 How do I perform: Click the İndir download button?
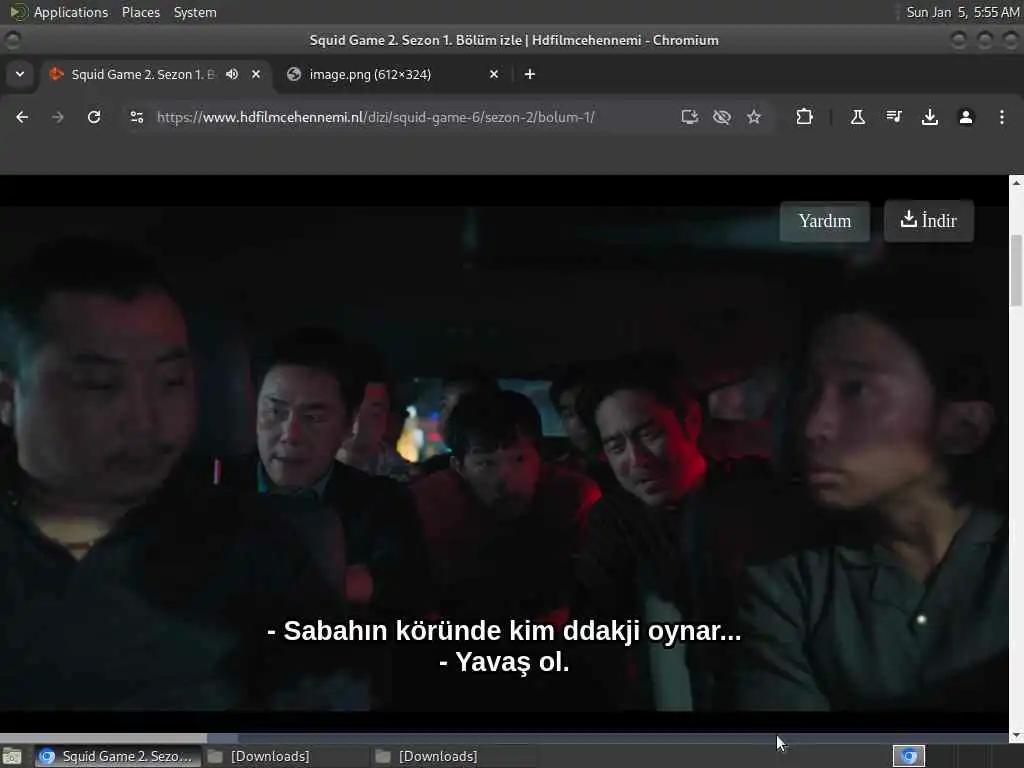pos(929,221)
